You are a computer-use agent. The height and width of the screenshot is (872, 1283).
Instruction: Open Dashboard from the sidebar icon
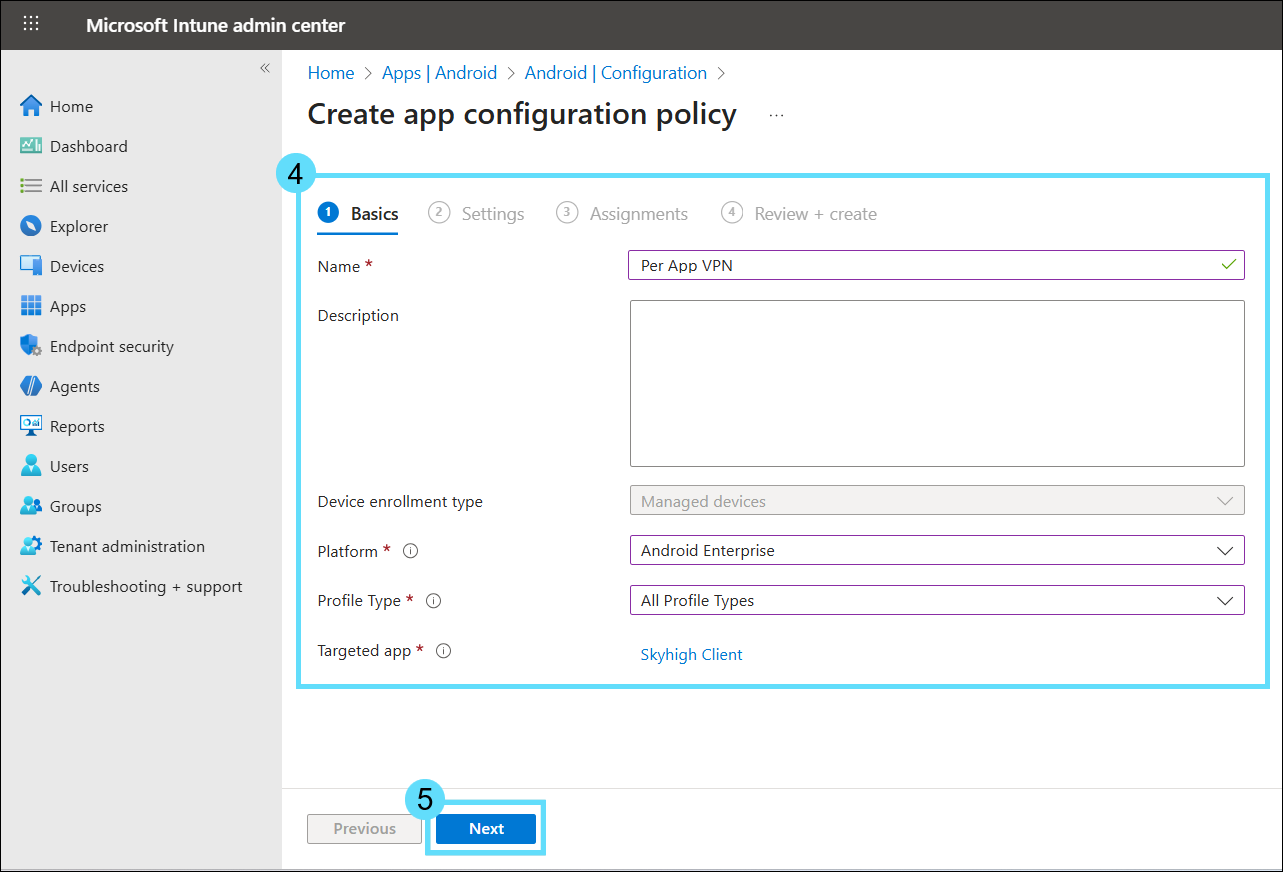pyautogui.click(x=31, y=146)
